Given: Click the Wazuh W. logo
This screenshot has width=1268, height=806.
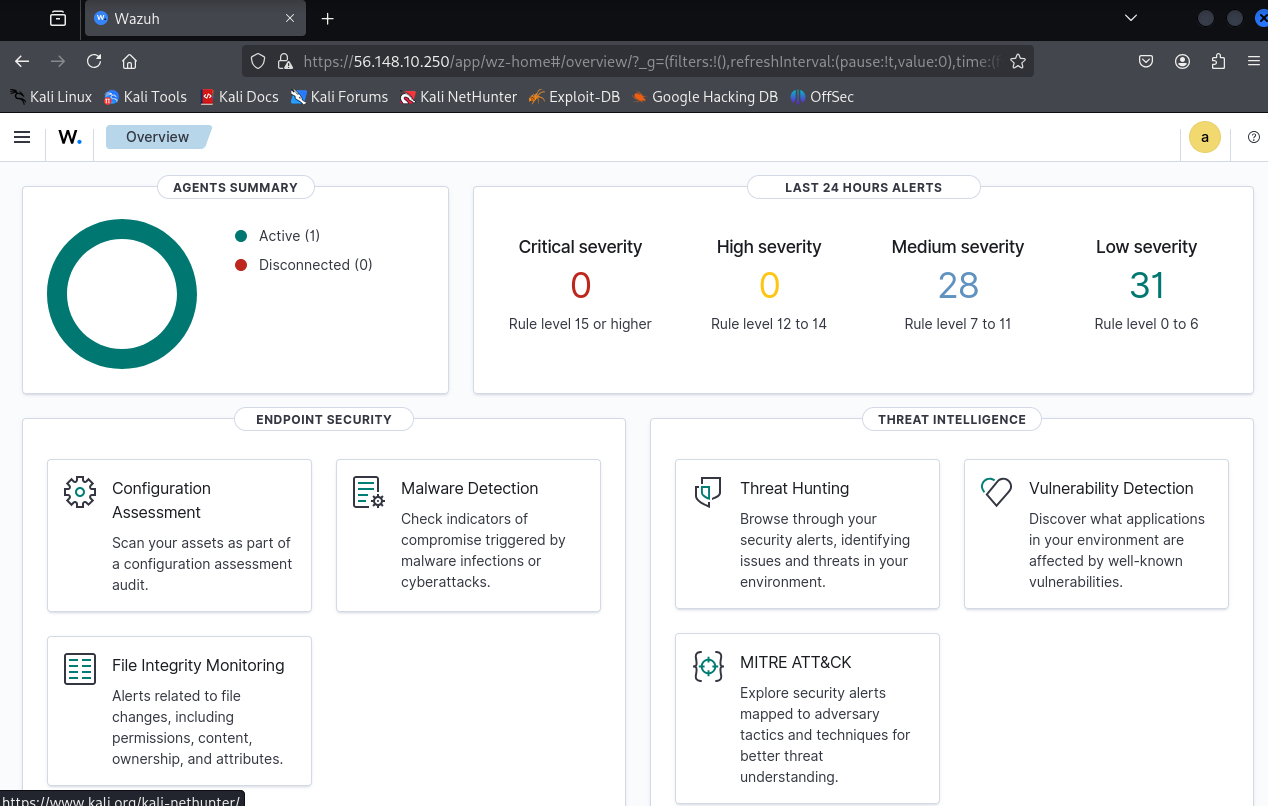Looking at the screenshot, I should [70, 137].
